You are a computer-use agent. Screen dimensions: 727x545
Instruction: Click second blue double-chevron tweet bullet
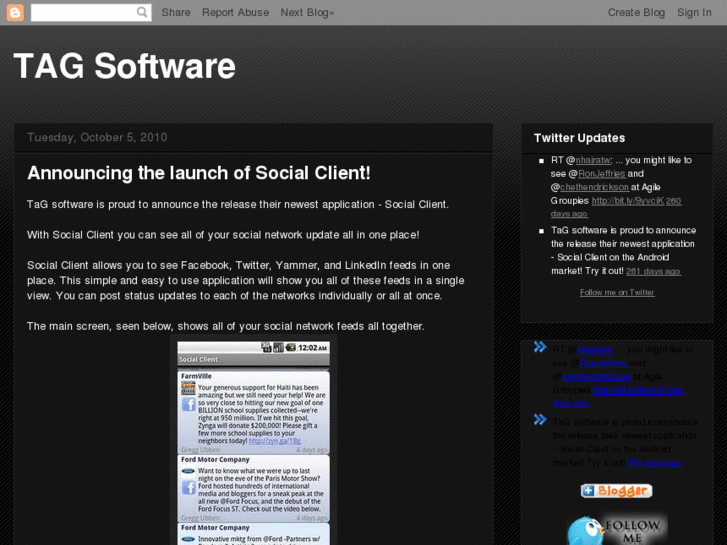click(x=540, y=420)
